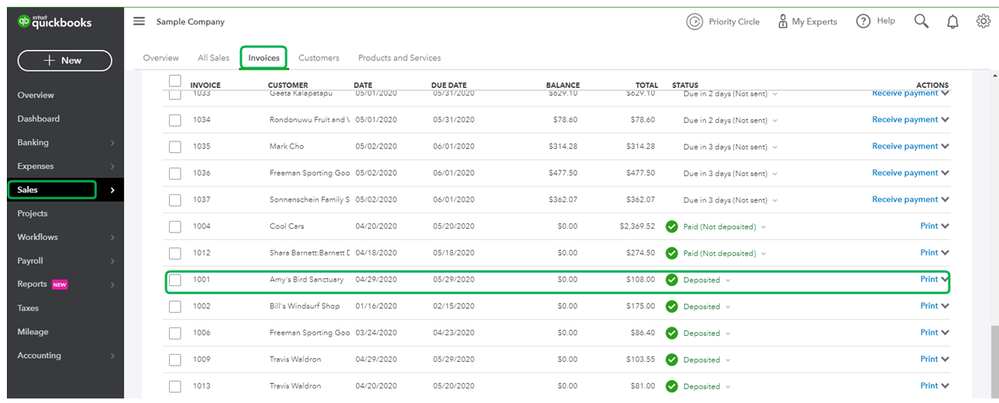Image resolution: width=999 pixels, height=403 pixels.
Task: Switch to the Invoices tab
Action: pos(264,58)
